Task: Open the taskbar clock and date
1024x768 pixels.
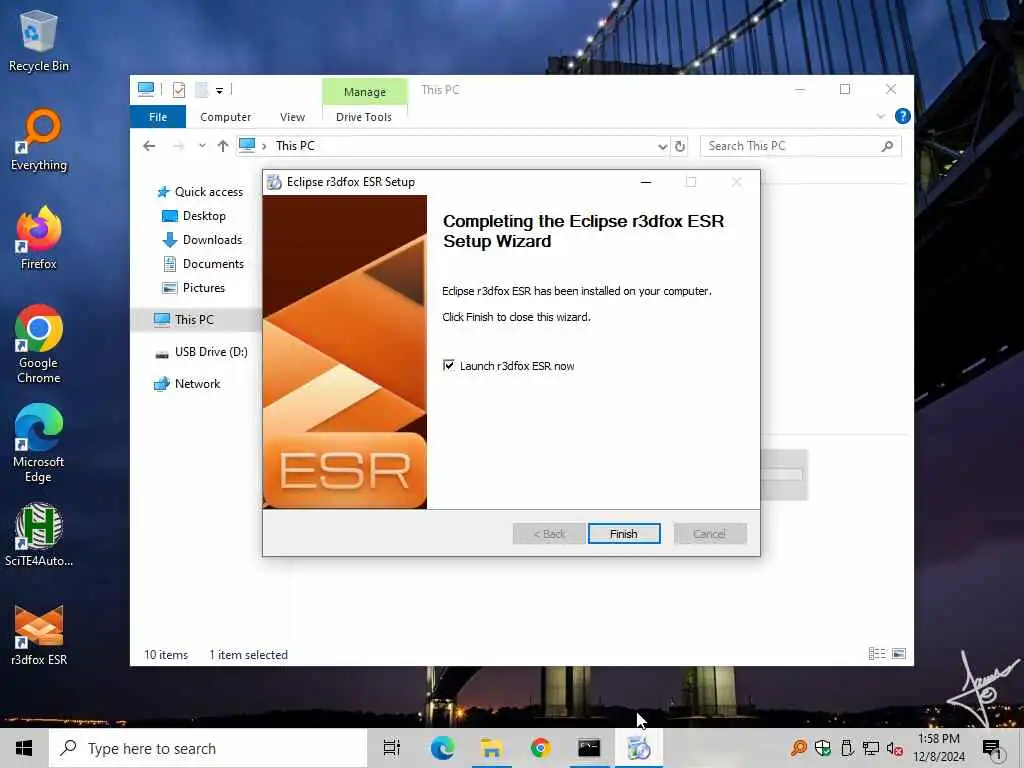Action: [x=938, y=748]
